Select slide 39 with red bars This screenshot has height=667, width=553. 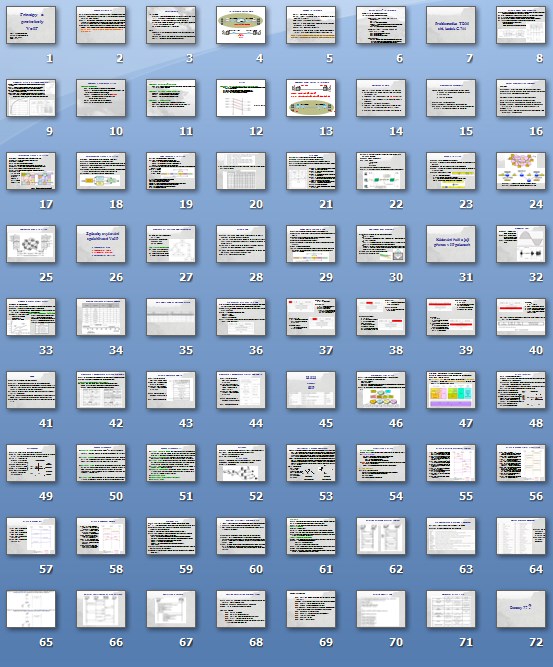tap(451, 317)
